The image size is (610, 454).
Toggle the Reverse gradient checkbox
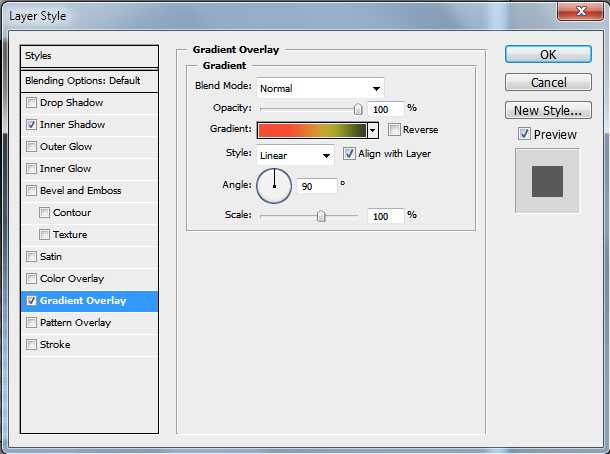pos(394,130)
